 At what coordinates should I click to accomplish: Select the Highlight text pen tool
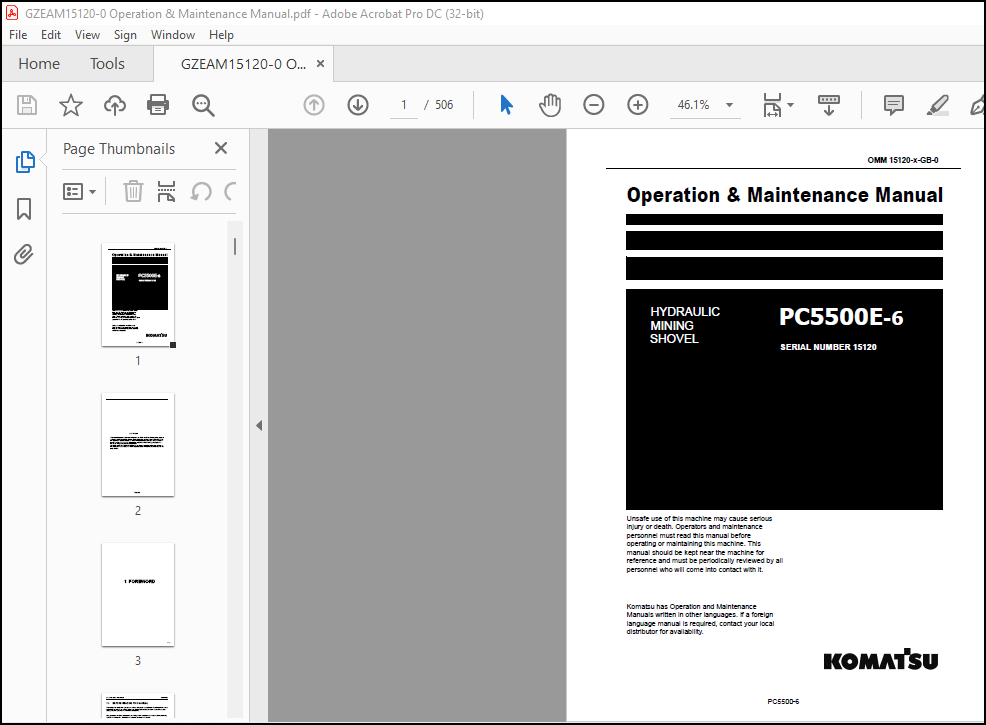(x=938, y=105)
